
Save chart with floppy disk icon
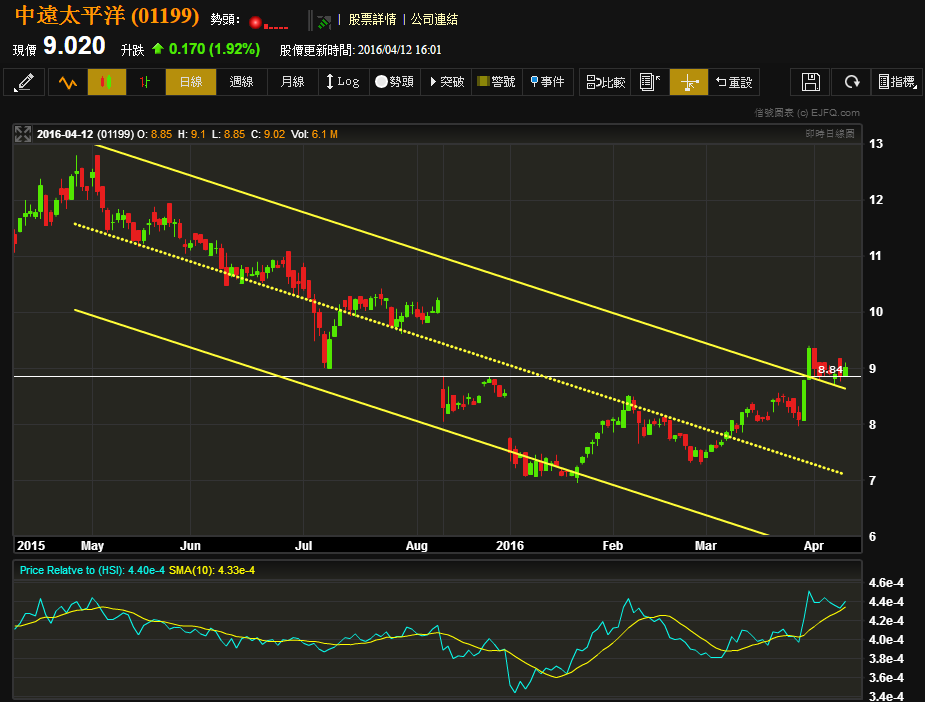pos(811,82)
